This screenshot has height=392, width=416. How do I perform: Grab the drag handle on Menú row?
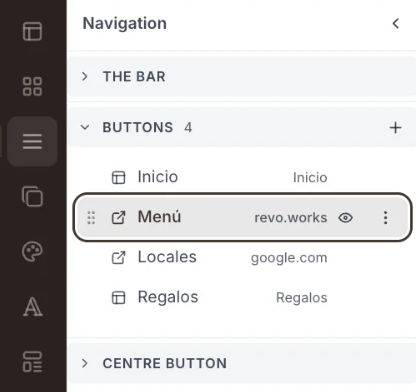(91, 218)
